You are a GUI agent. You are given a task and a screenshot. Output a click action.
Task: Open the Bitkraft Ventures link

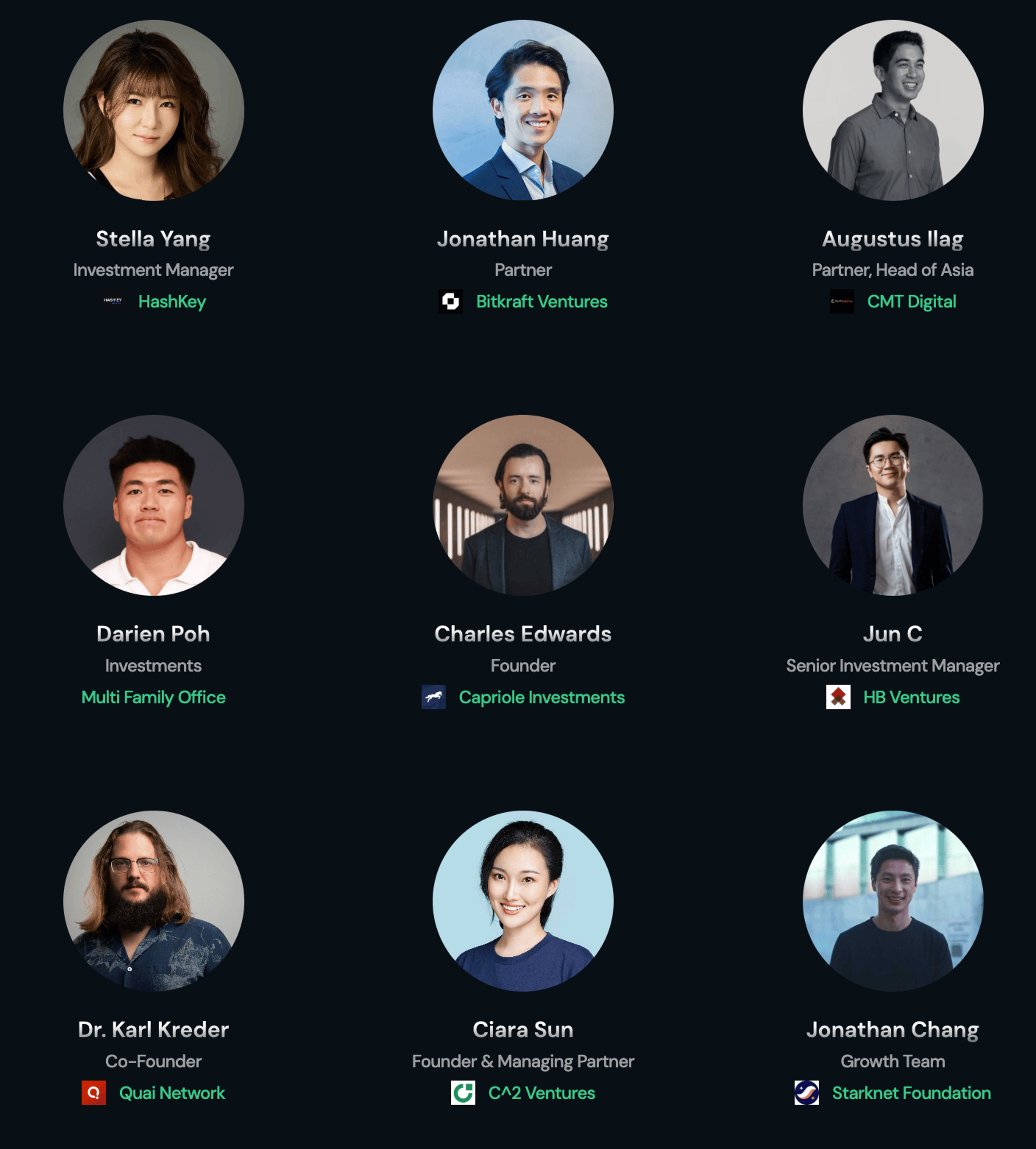(x=541, y=301)
